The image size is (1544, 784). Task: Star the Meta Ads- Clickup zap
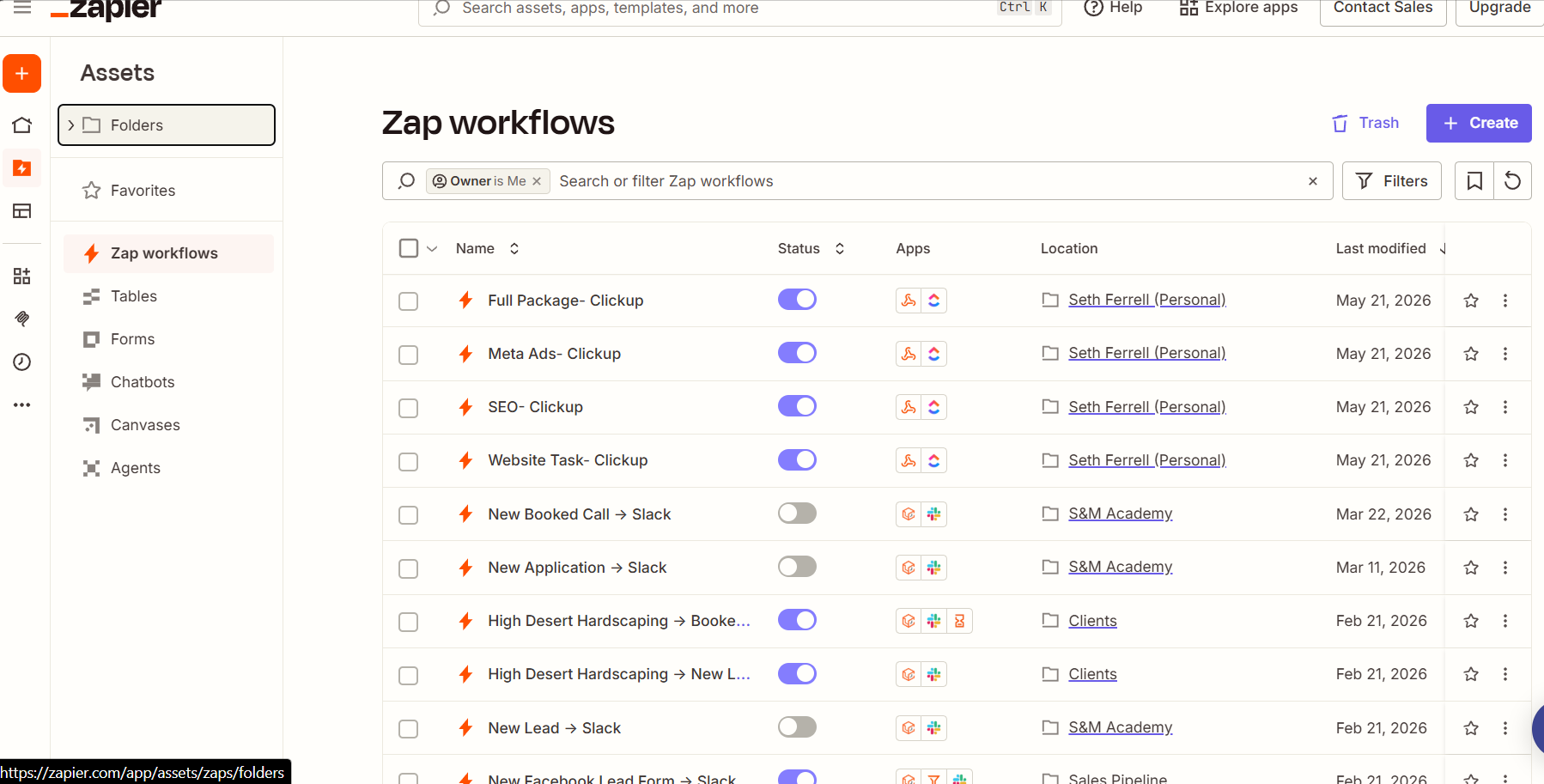pyautogui.click(x=1471, y=354)
